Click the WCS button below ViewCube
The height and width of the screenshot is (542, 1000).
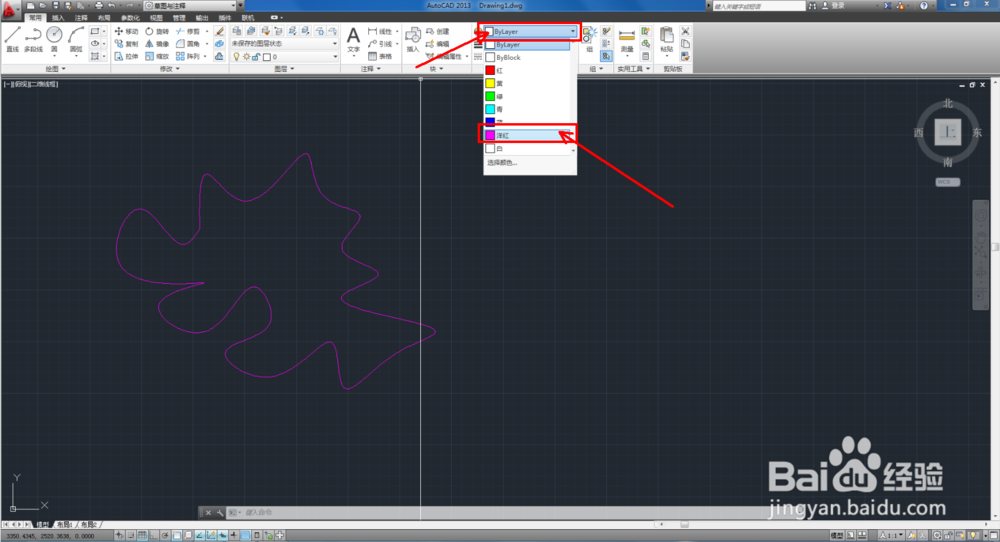coord(948,182)
